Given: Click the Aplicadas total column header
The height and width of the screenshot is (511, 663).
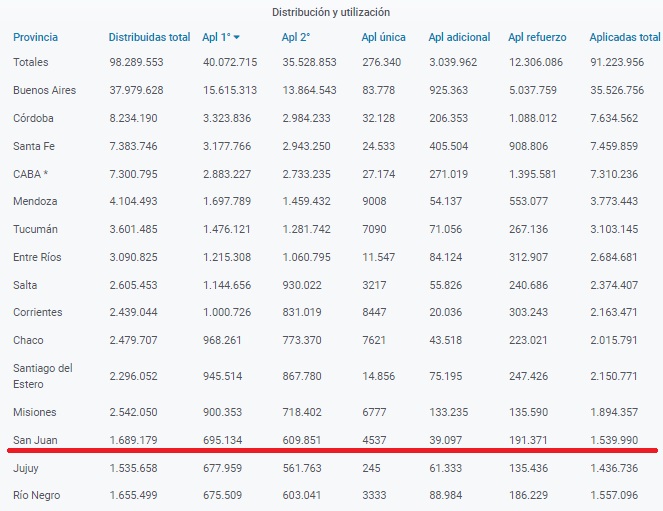Looking at the screenshot, I should click(624, 37).
